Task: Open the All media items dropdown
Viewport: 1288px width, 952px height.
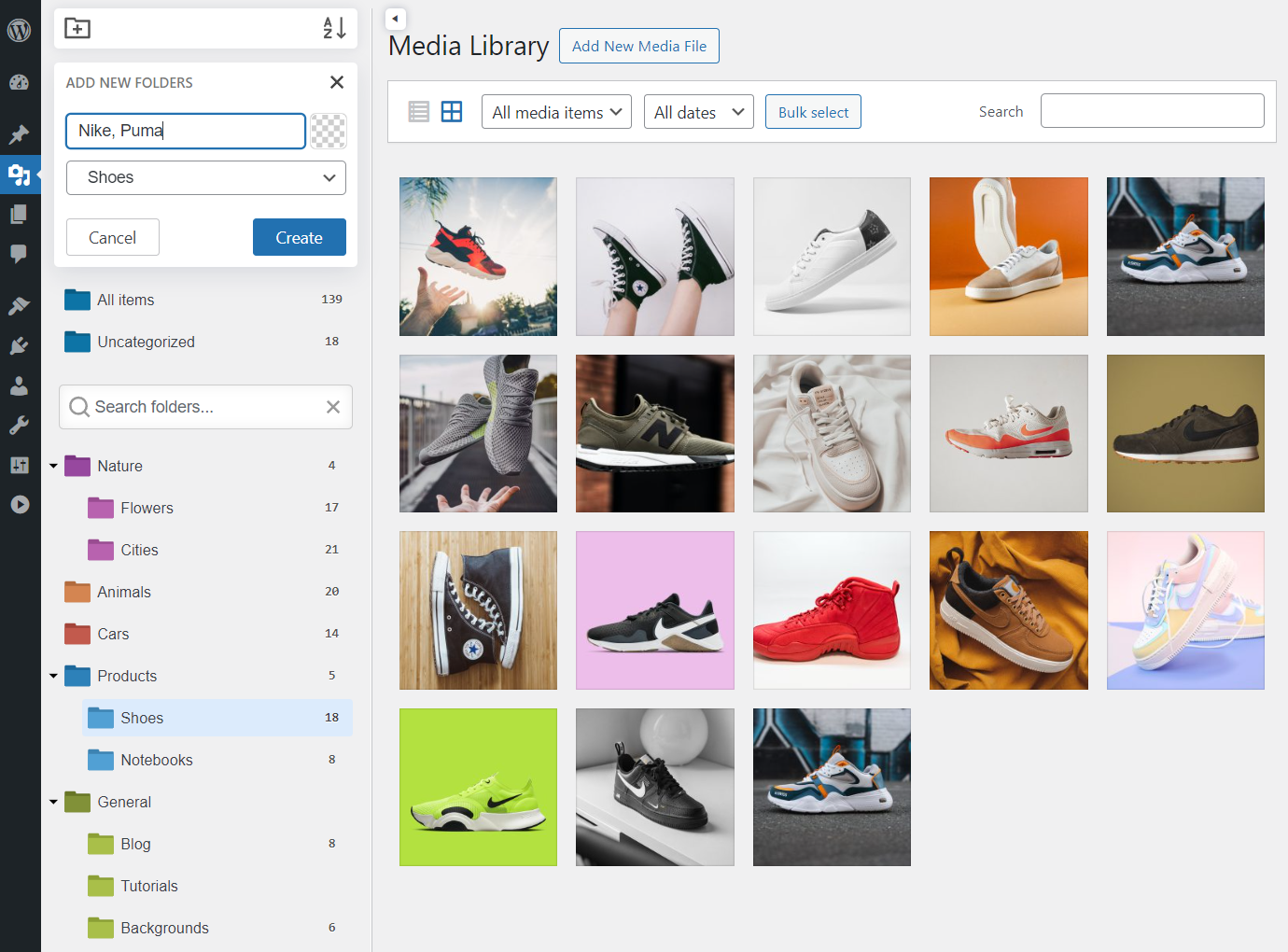Action: pos(556,112)
